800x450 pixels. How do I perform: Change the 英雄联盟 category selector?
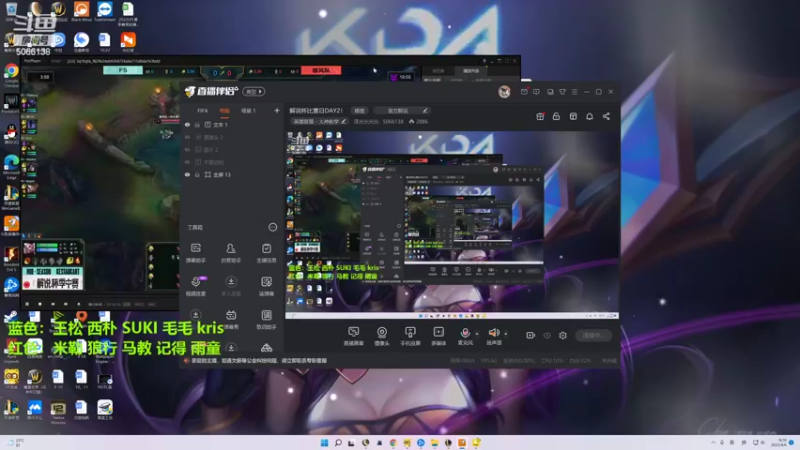pyautogui.click(x=319, y=121)
